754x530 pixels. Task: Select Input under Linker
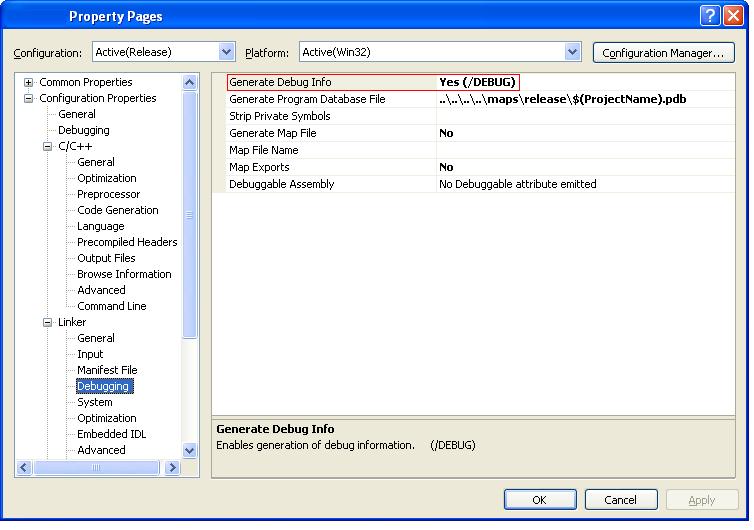coord(90,354)
